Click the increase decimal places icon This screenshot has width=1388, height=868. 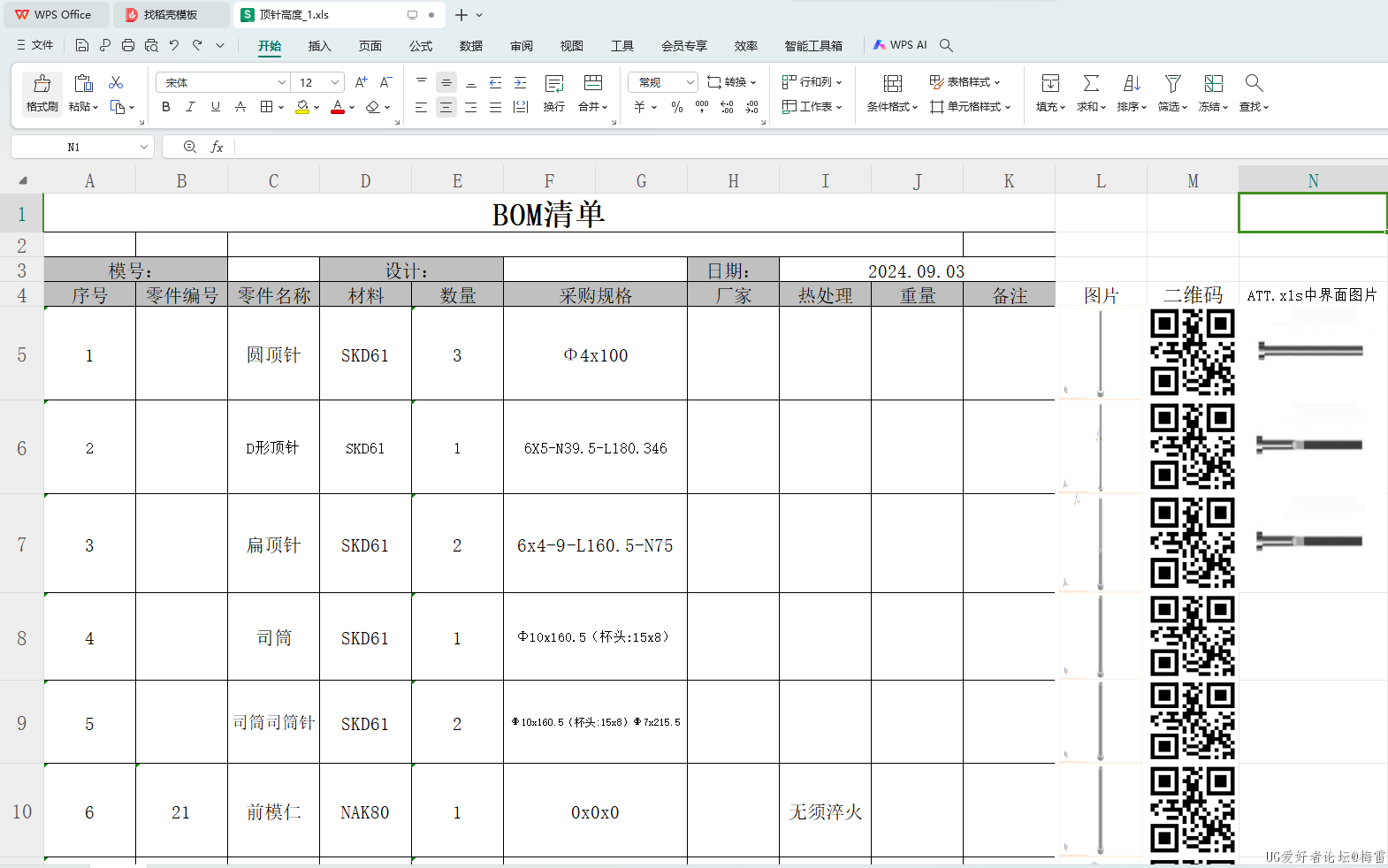[727, 107]
